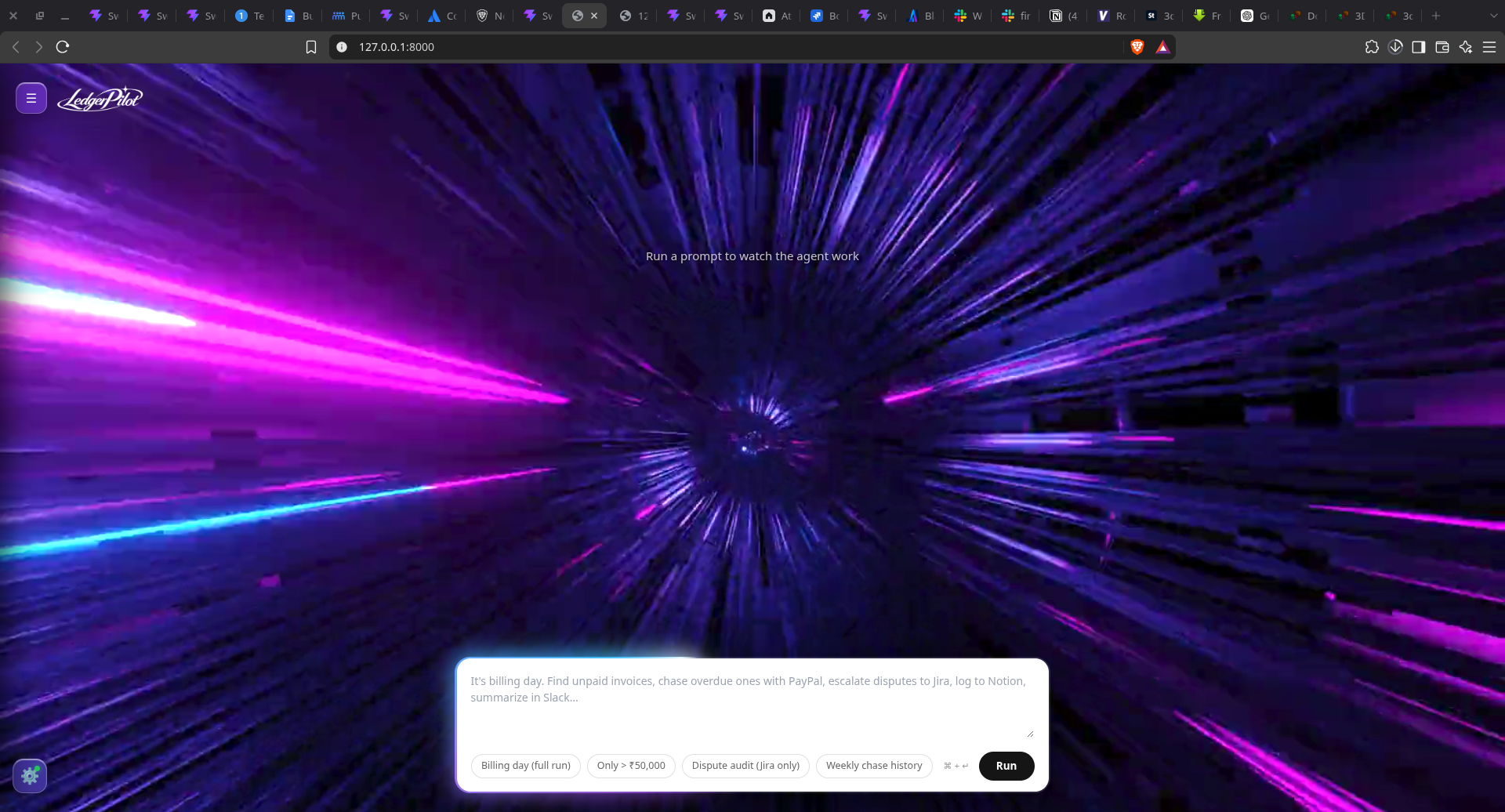Switch to the tab labeled Pu

click(x=346, y=16)
